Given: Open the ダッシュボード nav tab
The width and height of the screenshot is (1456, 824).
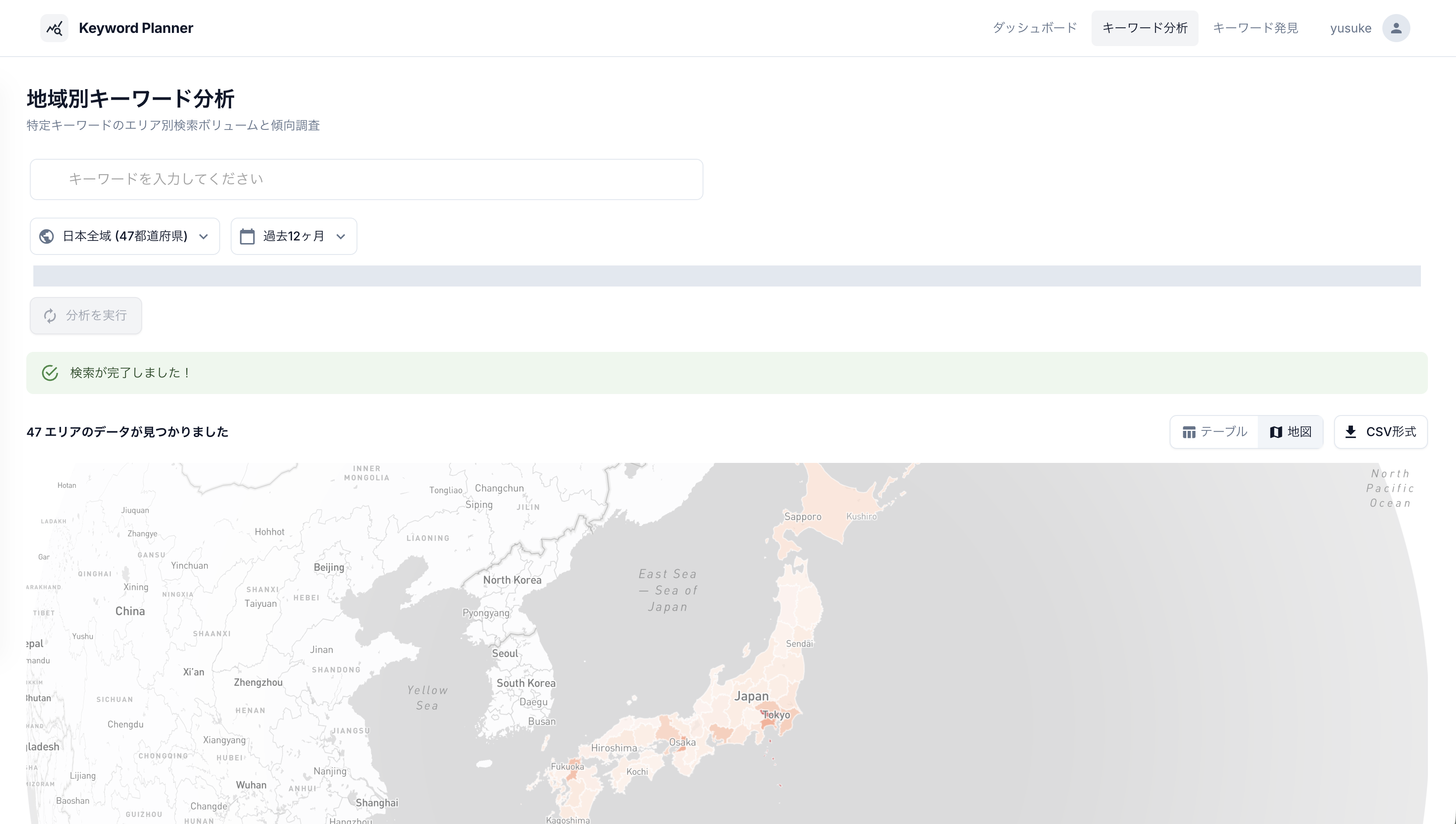Looking at the screenshot, I should (x=1035, y=28).
